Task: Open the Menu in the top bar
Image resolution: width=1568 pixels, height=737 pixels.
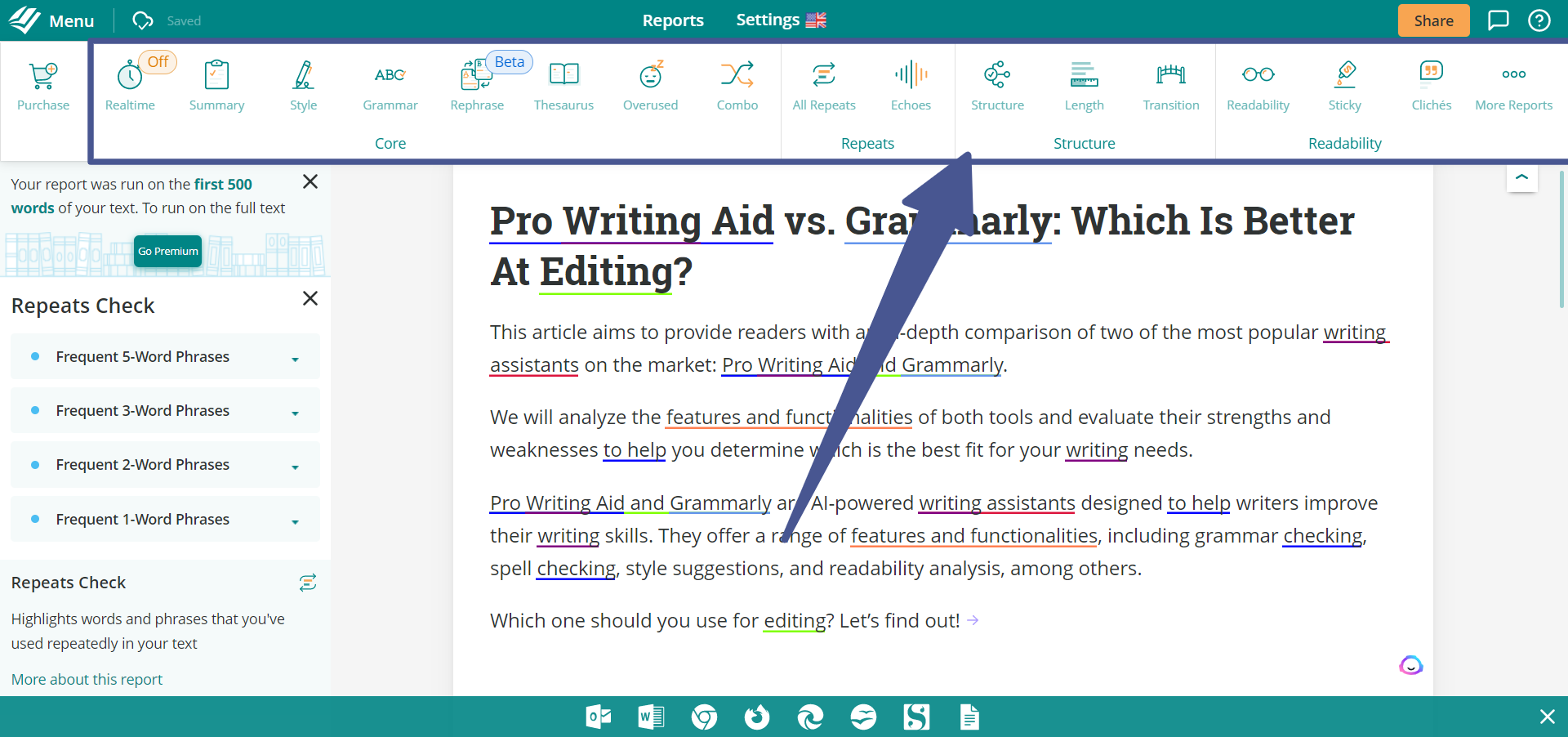Action: click(71, 20)
